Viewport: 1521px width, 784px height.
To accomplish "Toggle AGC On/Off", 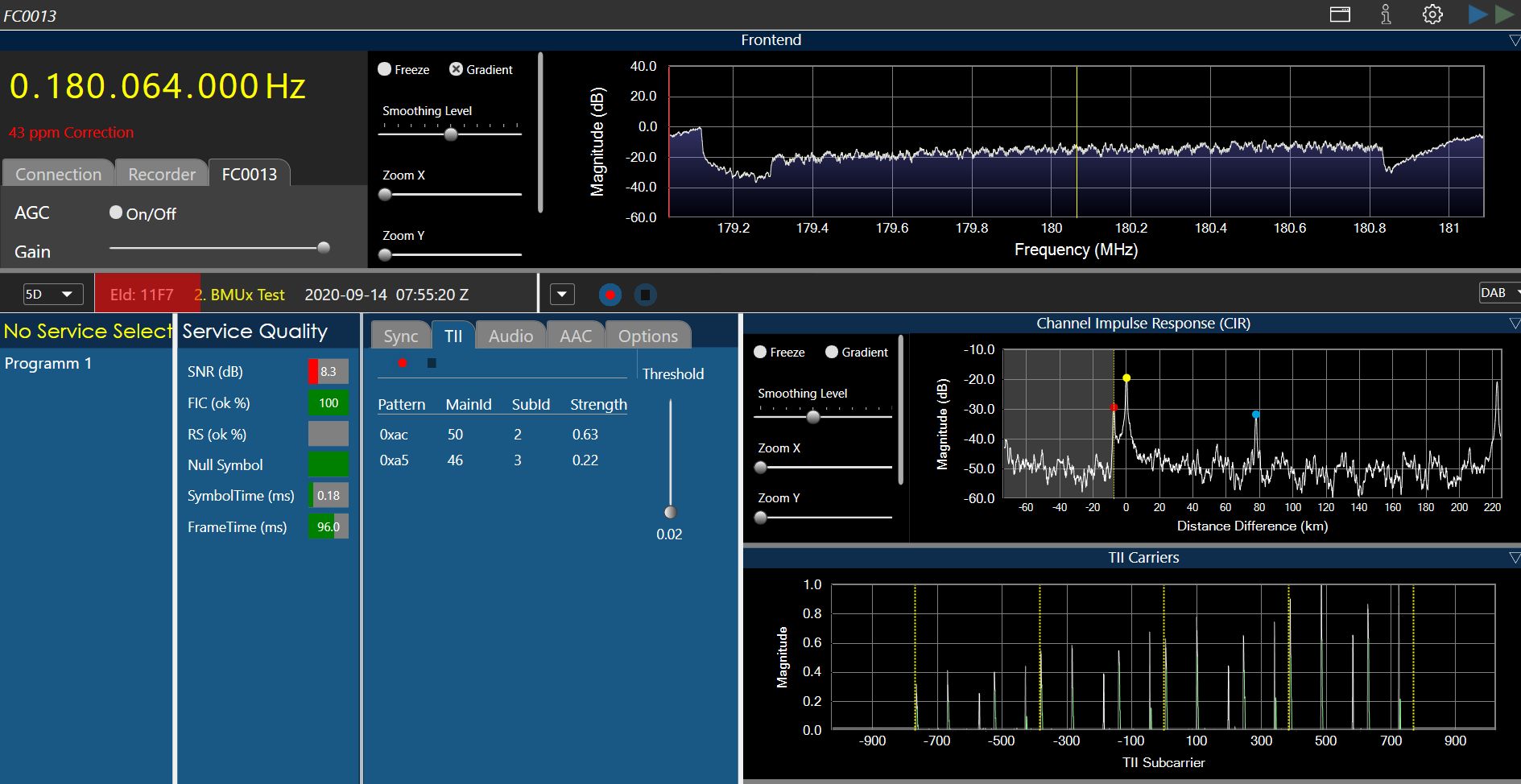I will click(117, 213).
